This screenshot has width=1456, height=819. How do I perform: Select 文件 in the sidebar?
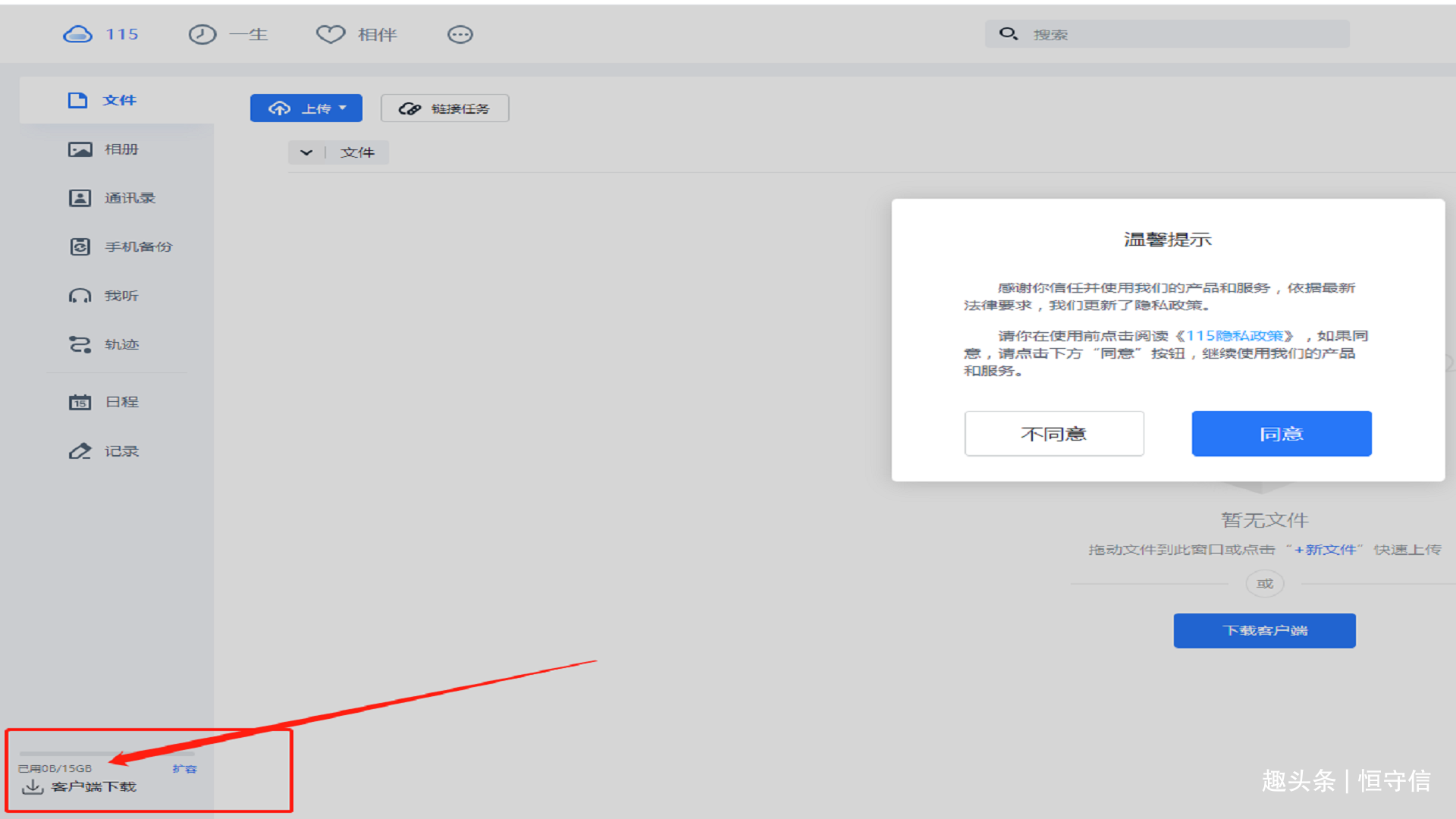117,100
